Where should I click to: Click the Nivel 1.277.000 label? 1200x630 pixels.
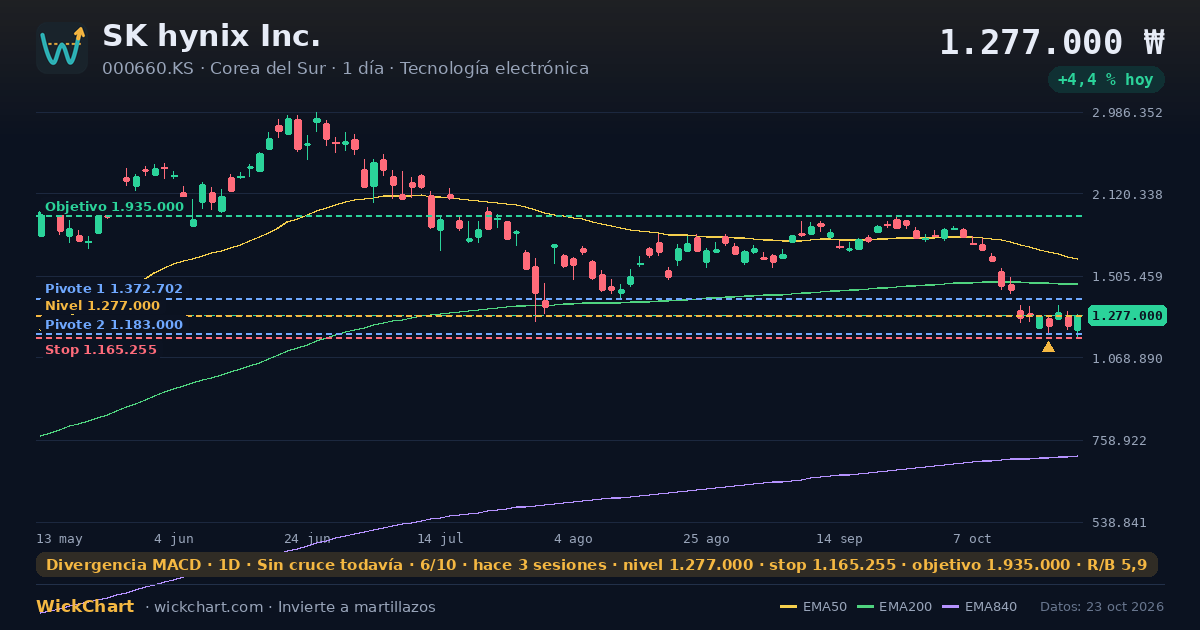(102, 306)
